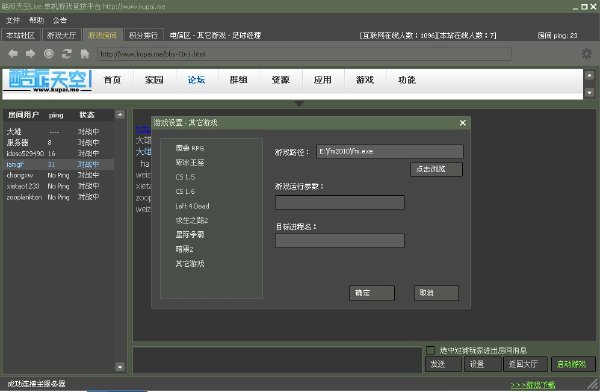Image resolution: width=600 pixels, height=392 pixels.
Task: Click the home page icon
Action: coord(85,54)
